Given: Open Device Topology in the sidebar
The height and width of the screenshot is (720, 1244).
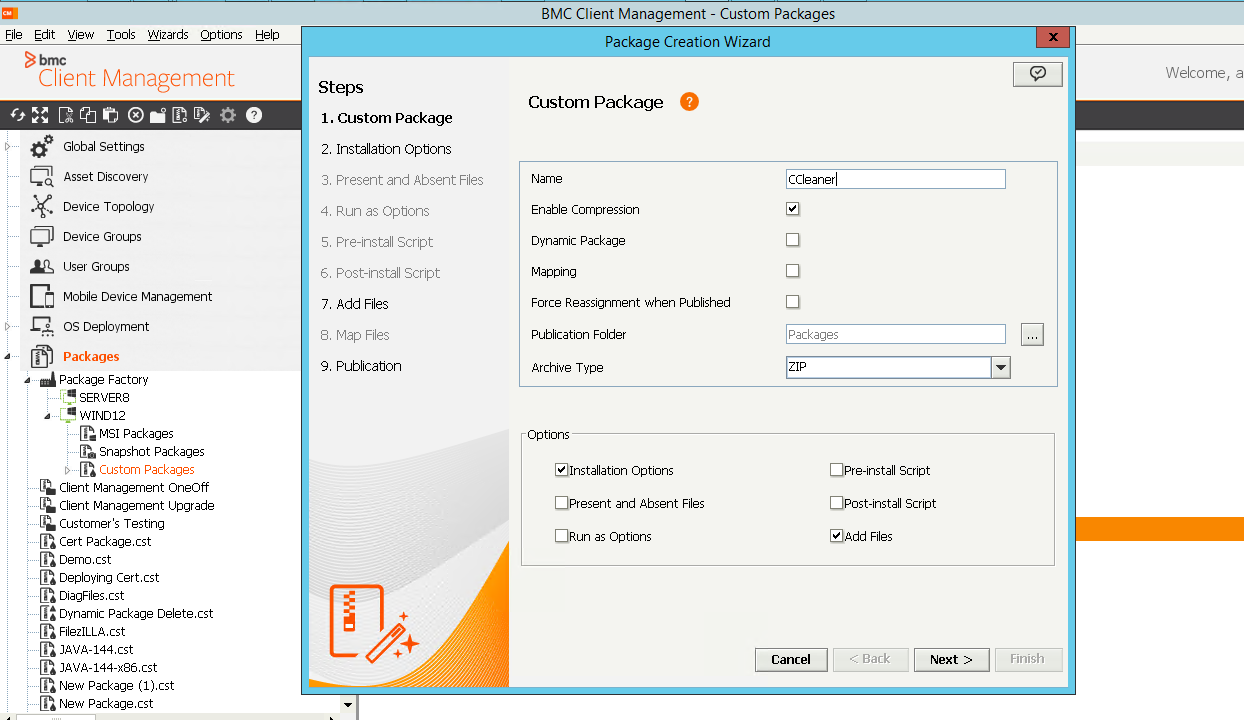Looking at the screenshot, I should (x=109, y=206).
